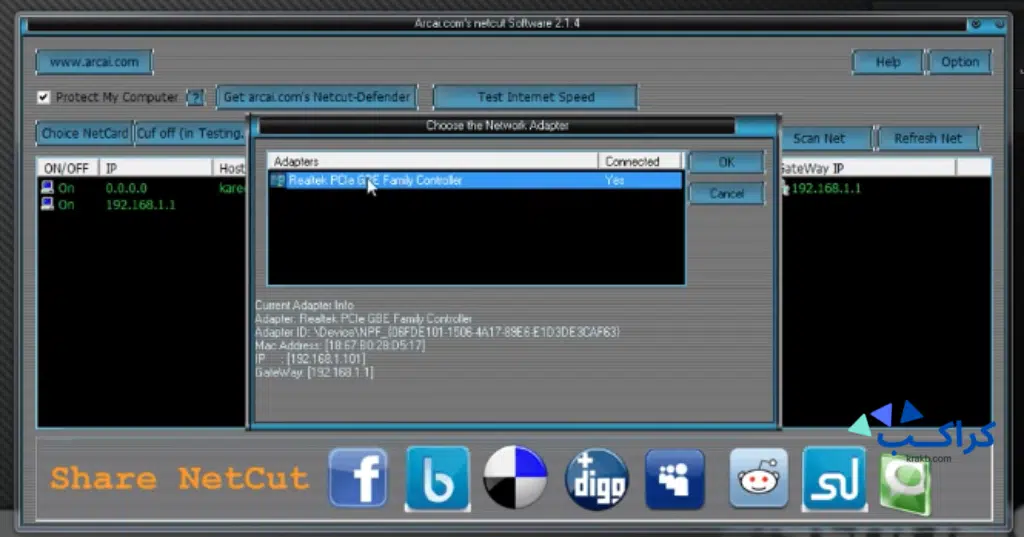Viewport: 1024px width, 537px height.
Task: Click the Adapter ID info line
Action: [437, 332]
